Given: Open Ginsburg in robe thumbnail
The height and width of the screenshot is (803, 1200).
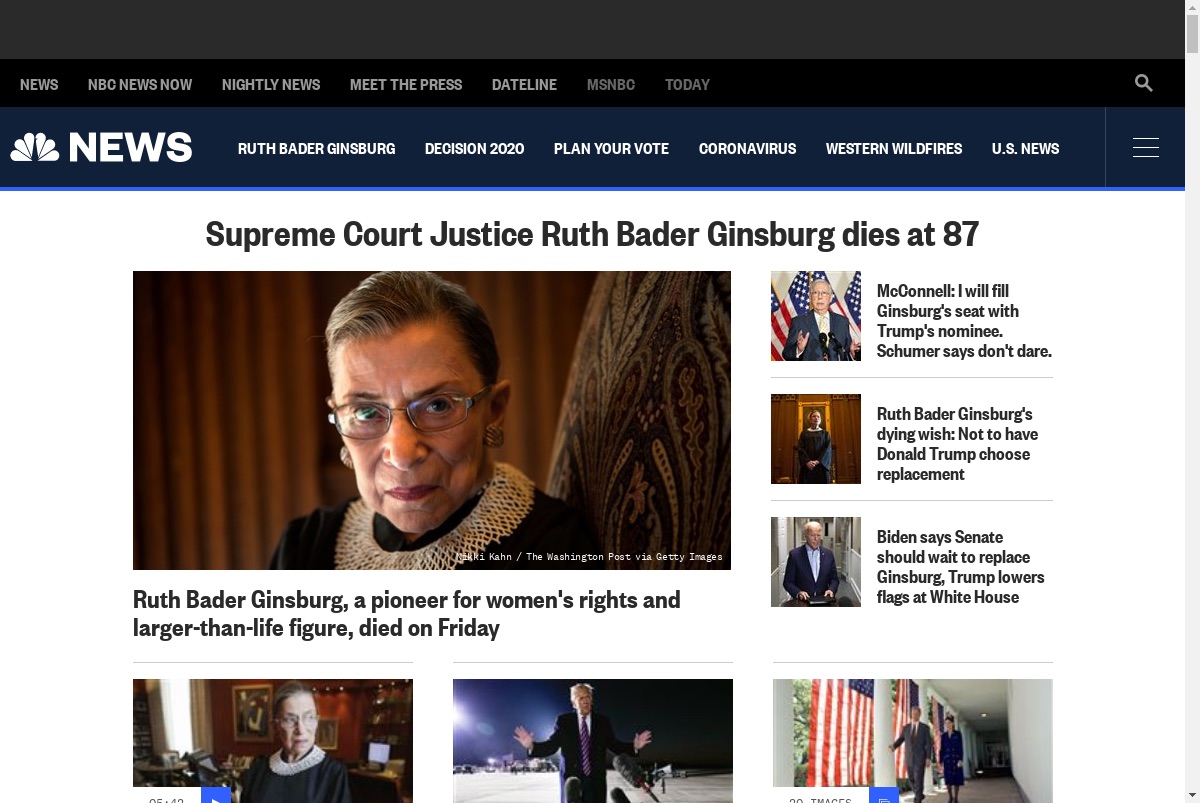Looking at the screenshot, I should coord(816,439).
